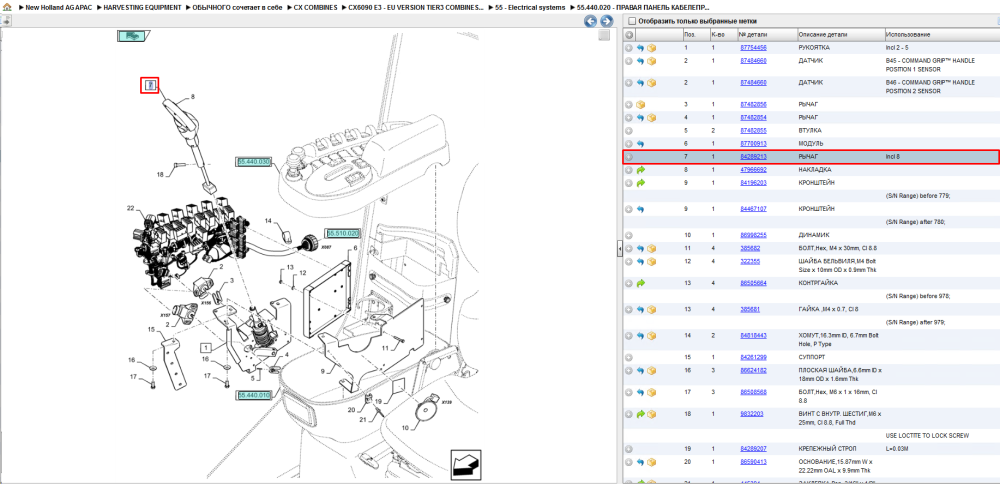
Task: Click the add-all plus icon in table header
Action: [x=629, y=34]
